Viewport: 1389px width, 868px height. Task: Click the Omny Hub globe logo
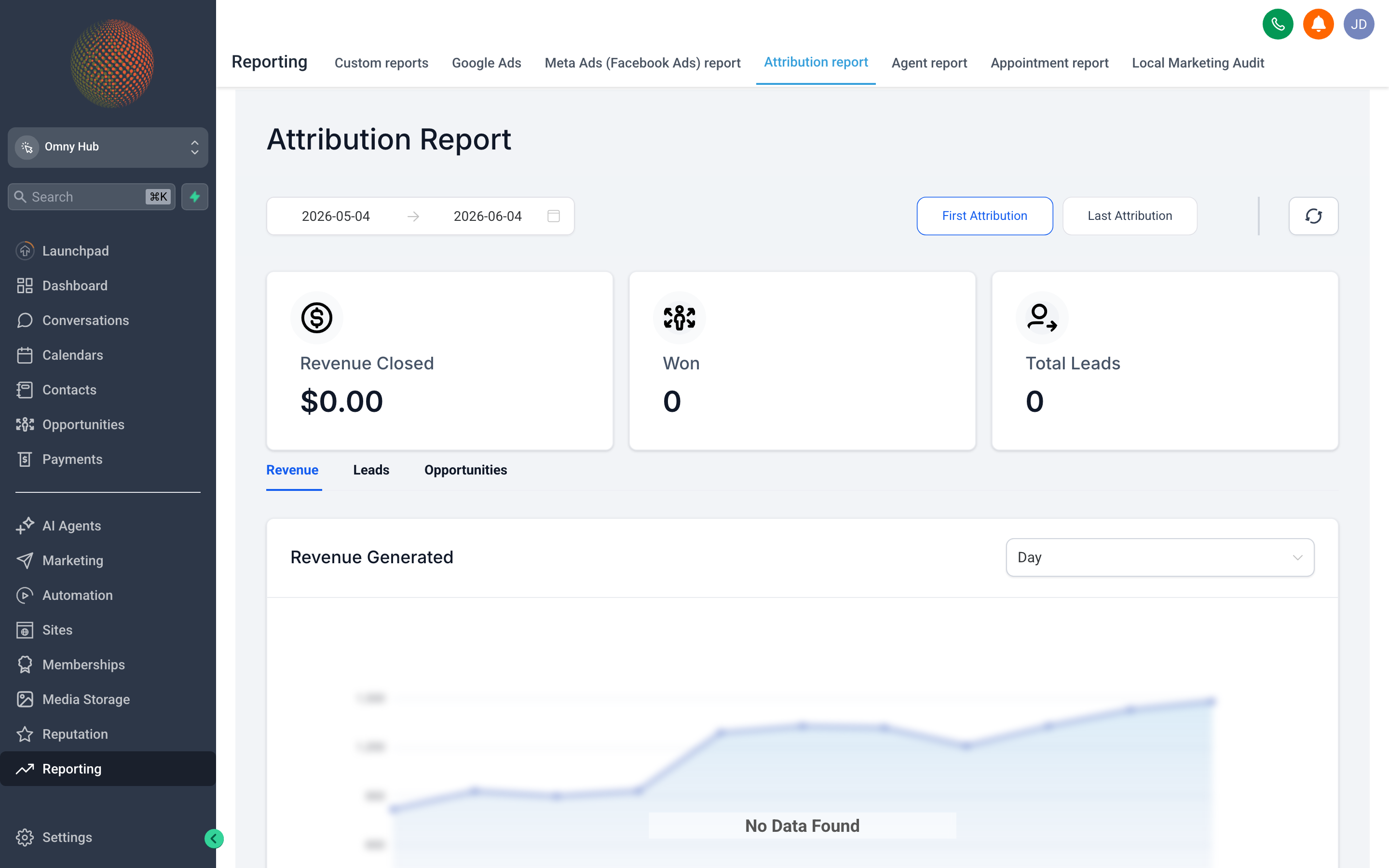(x=111, y=63)
